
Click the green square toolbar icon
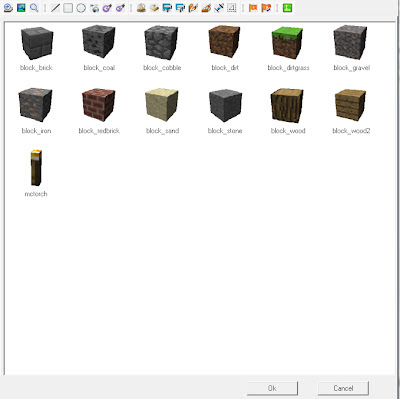point(287,8)
